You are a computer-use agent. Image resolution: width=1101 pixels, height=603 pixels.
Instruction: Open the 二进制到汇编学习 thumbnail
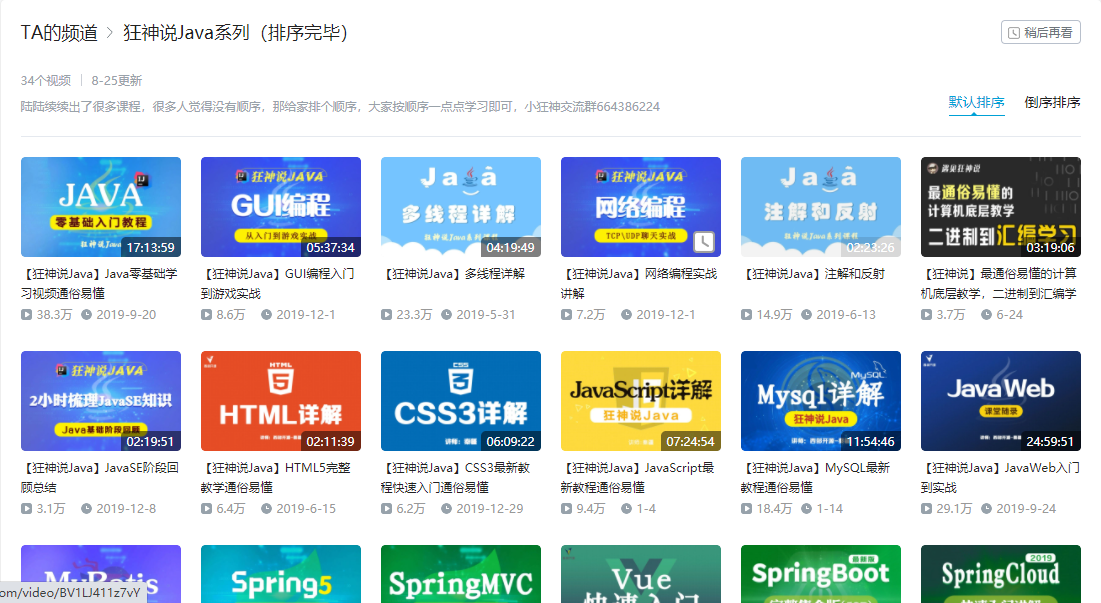click(x=1001, y=207)
